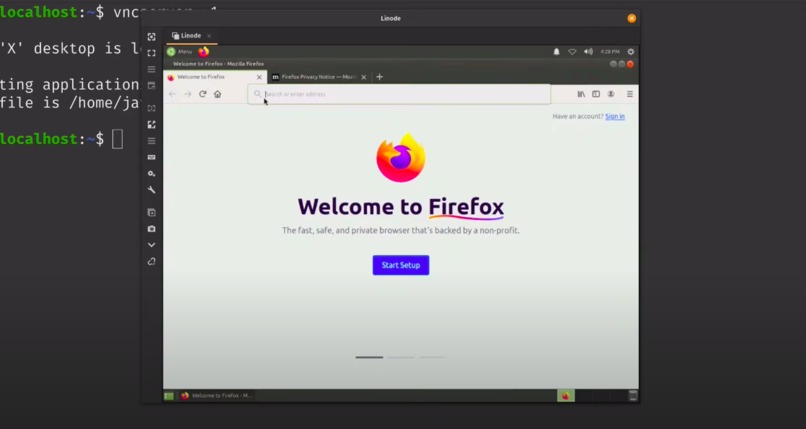The image size is (806, 429).
Task: Open the Firefox account icon
Action: tap(611, 94)
